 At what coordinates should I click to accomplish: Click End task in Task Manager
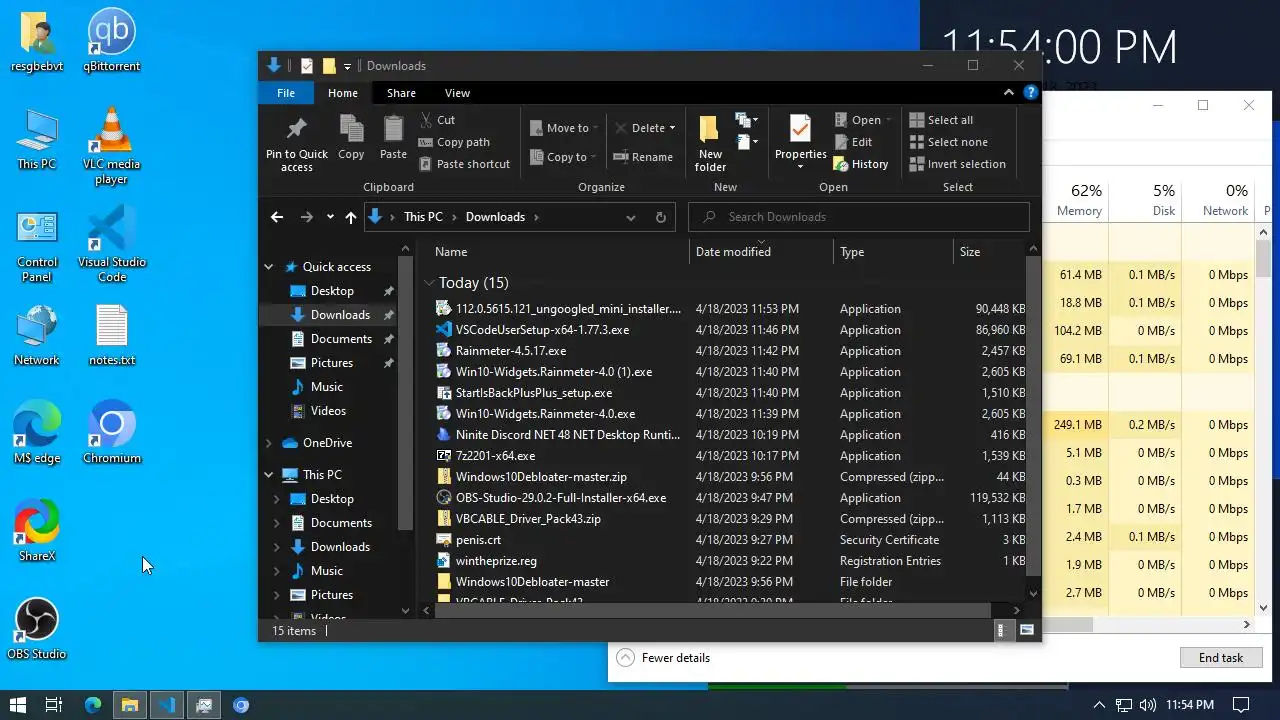point(1221,658)
